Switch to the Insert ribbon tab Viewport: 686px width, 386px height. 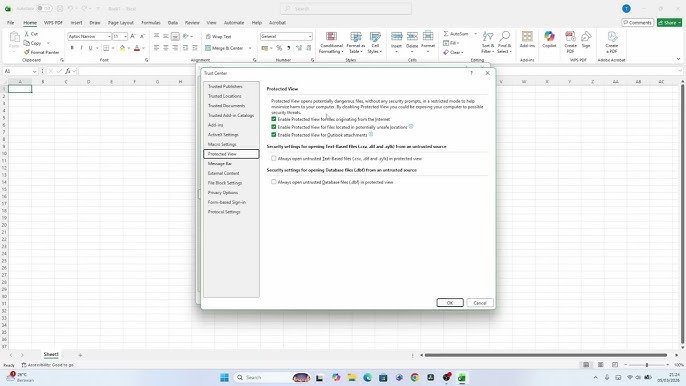coord(76,22)
